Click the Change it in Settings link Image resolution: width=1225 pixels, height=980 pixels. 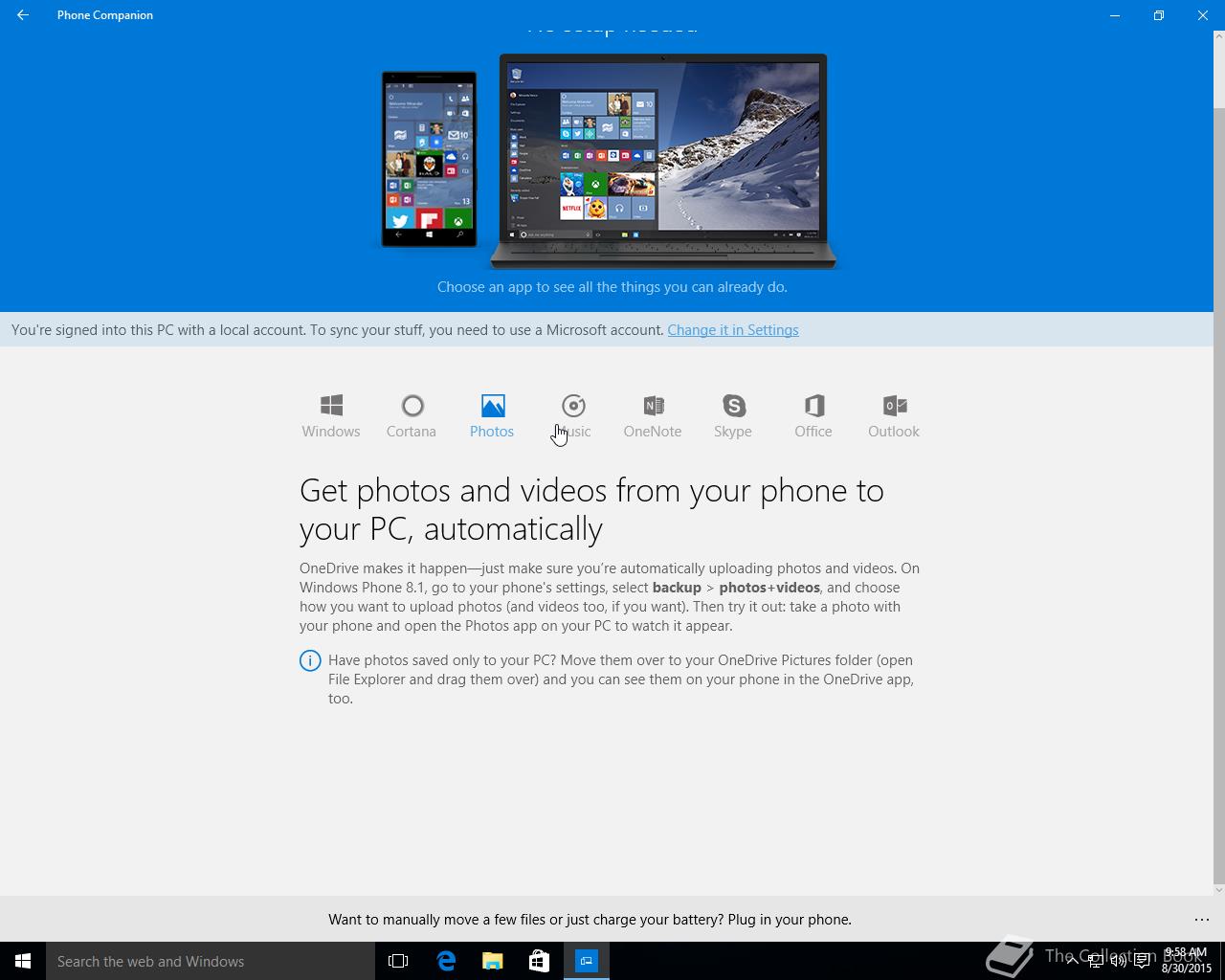click(x=733, y=330)
